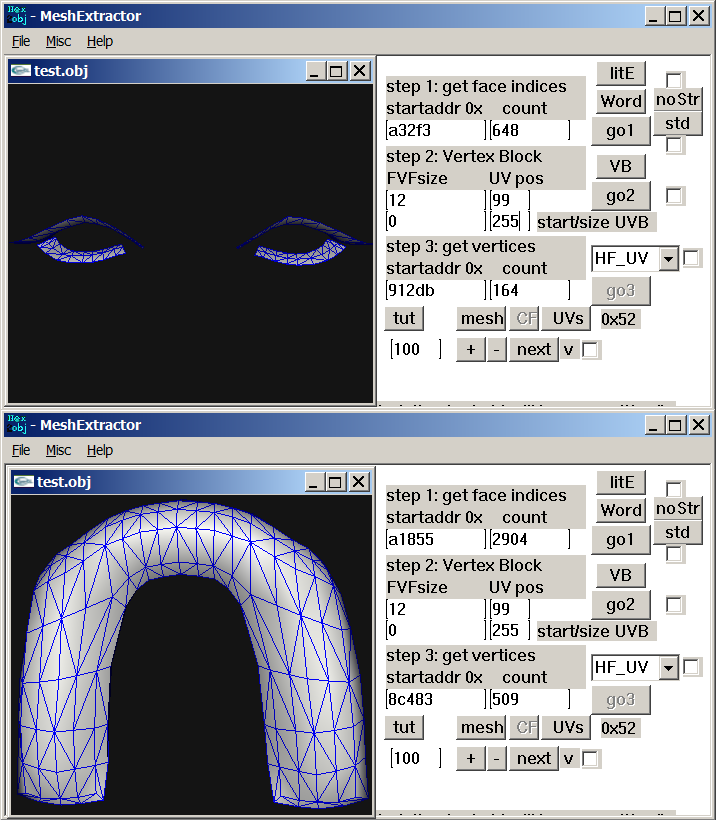Click the '+' button in the eyelash mesh window
This screenshot has width=716, height=820.
point(470,349)
